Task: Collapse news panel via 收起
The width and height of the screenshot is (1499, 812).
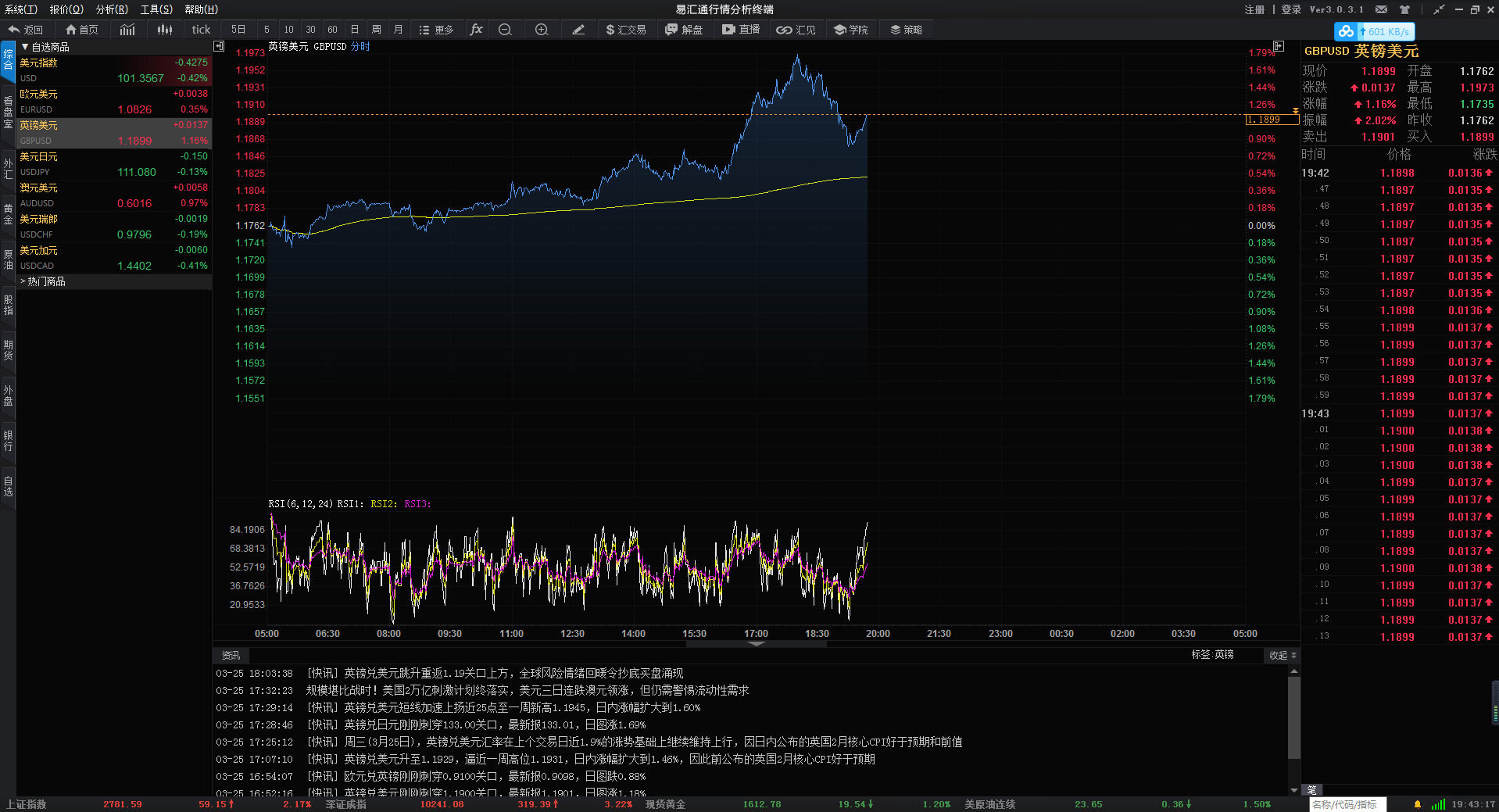Action: 1282,655
